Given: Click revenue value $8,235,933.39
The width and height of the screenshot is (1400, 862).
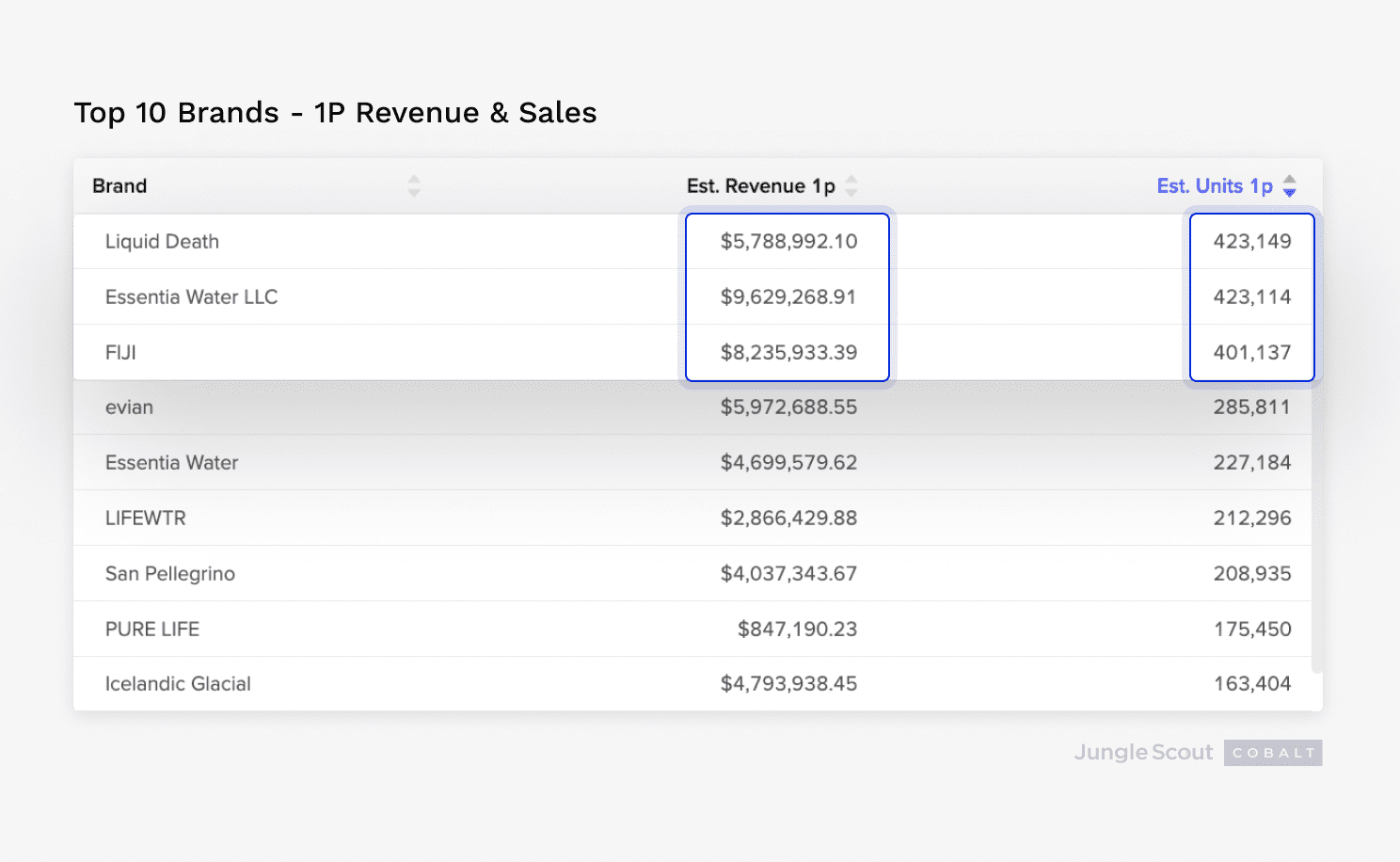Looking at the screenshot, I should pos(788,353).
